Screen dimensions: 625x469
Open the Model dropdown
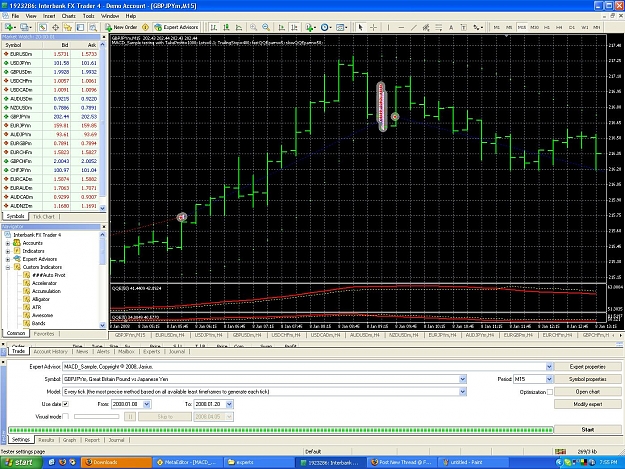pyautogui.click(x=462, y=392)
